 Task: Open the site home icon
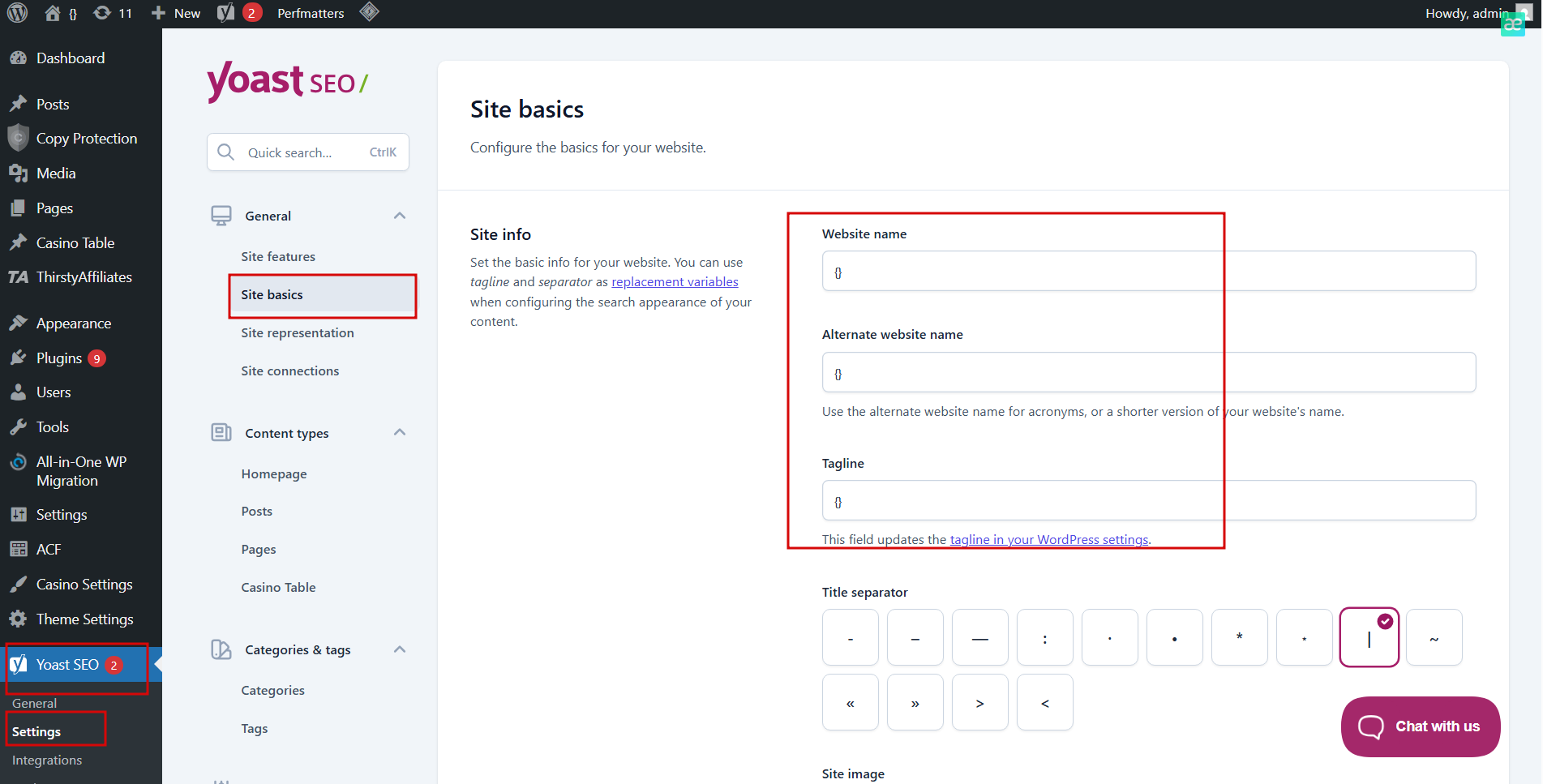tap(53, 13)
